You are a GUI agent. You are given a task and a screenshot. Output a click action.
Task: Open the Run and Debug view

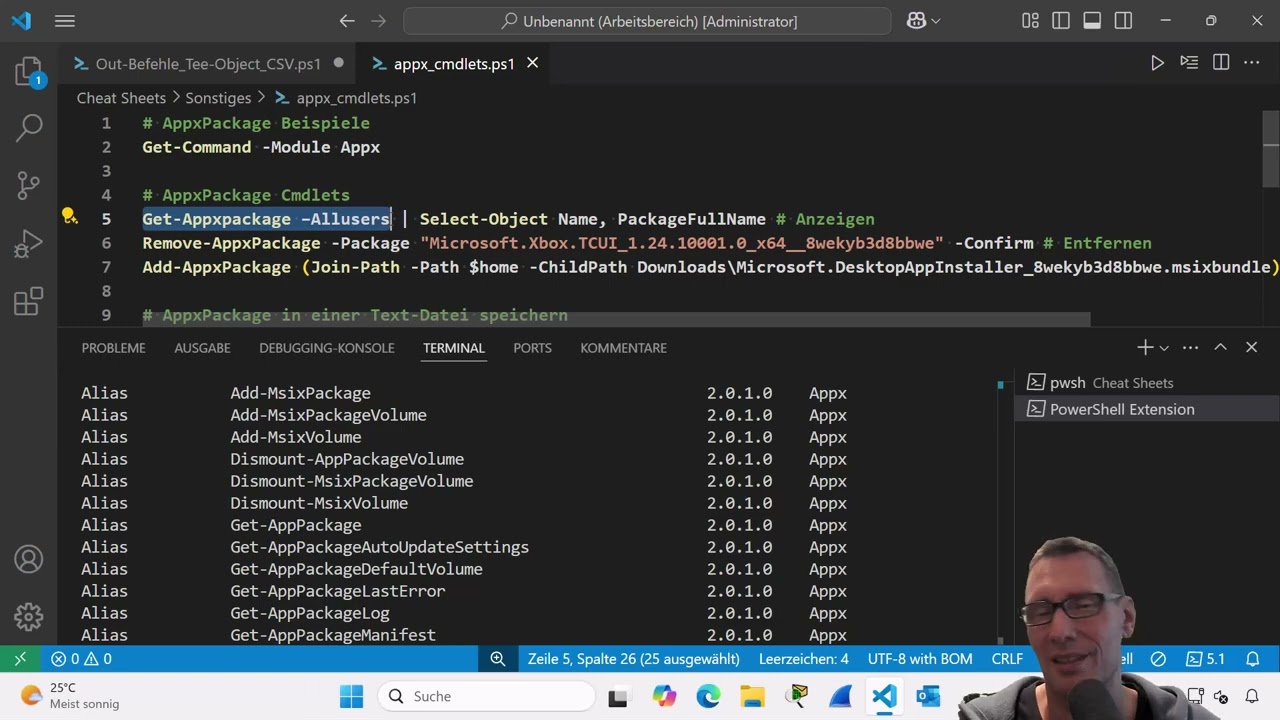(29, 243)
